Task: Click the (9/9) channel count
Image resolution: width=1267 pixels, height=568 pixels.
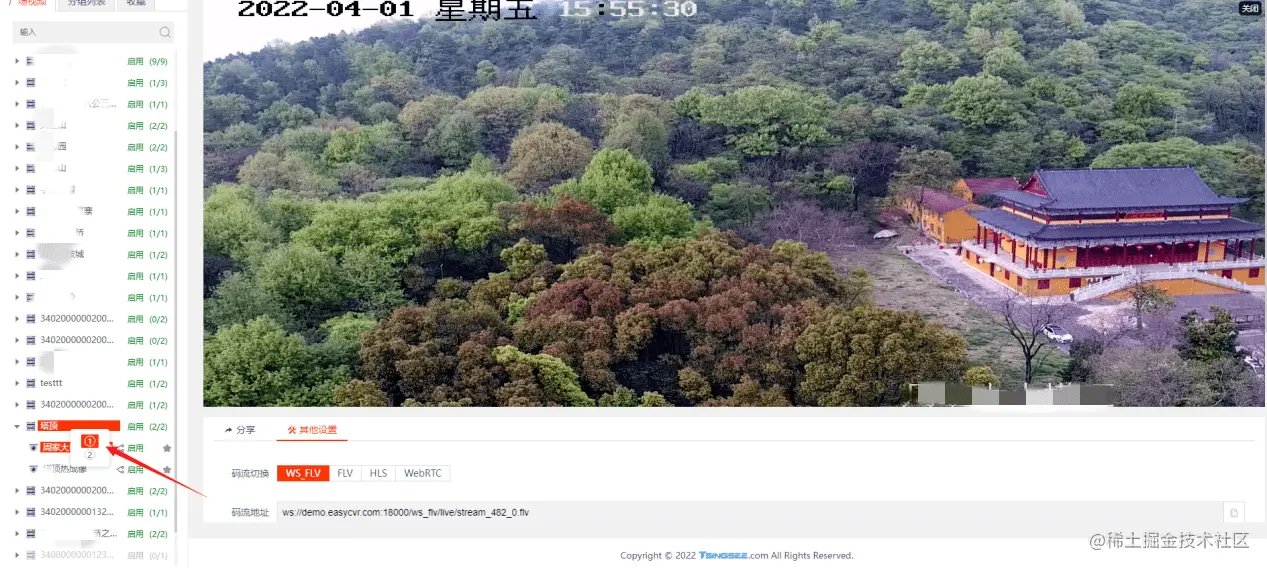Action: [158, 61]
